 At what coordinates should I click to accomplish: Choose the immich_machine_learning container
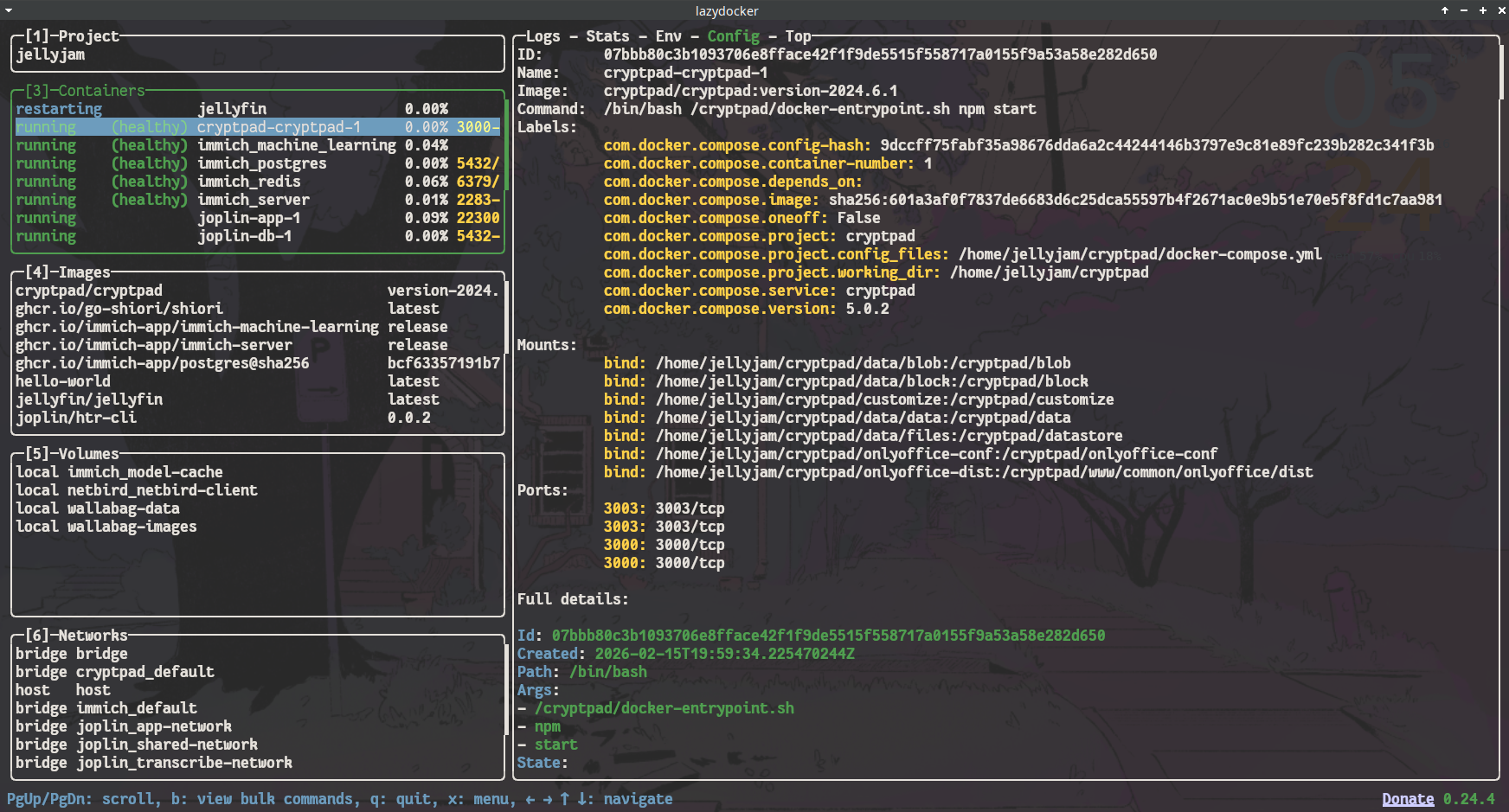[258, 145]
